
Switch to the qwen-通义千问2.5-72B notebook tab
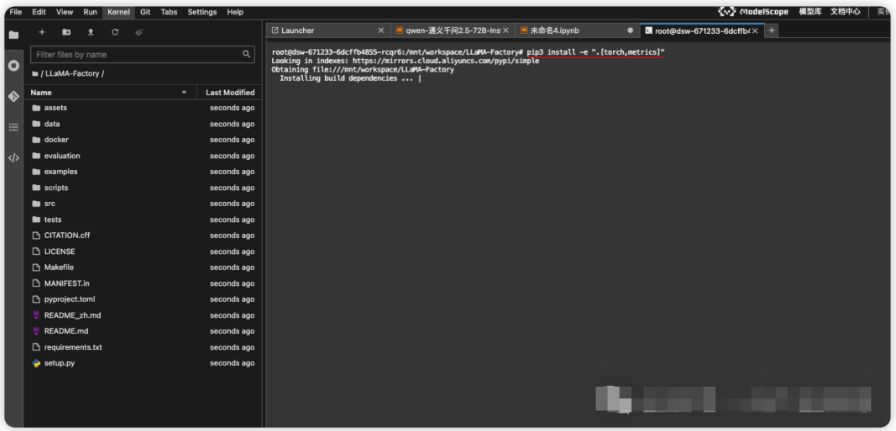452,30
